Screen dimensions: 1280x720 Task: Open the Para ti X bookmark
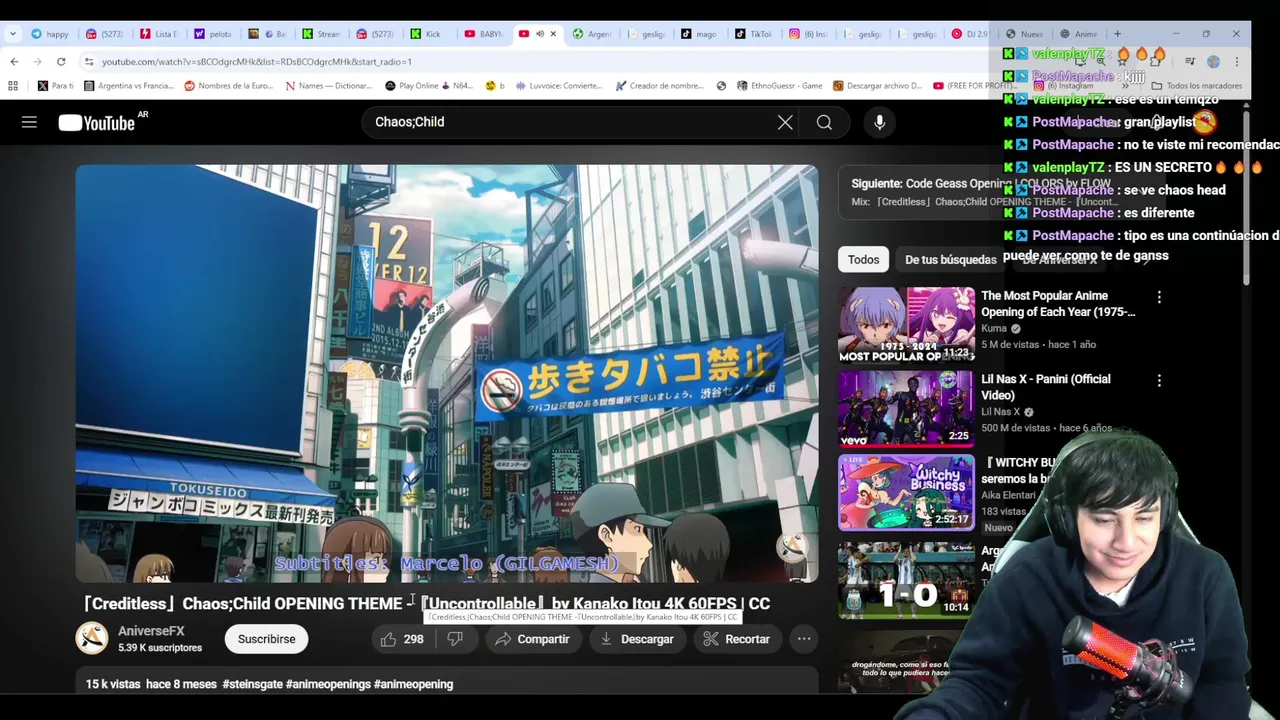[x=56, y=86]
